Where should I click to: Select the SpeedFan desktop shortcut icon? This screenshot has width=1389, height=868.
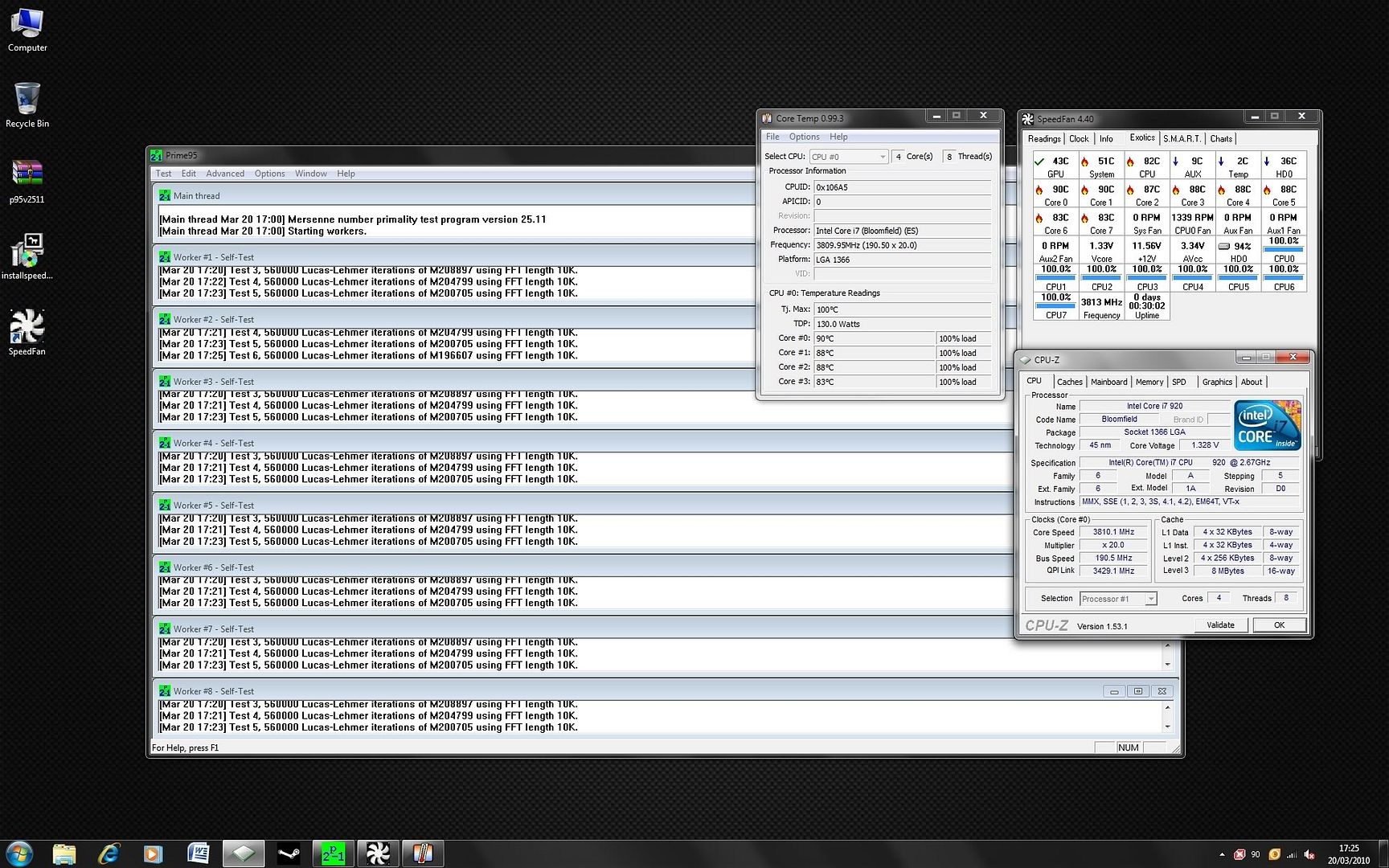(27, 331)
